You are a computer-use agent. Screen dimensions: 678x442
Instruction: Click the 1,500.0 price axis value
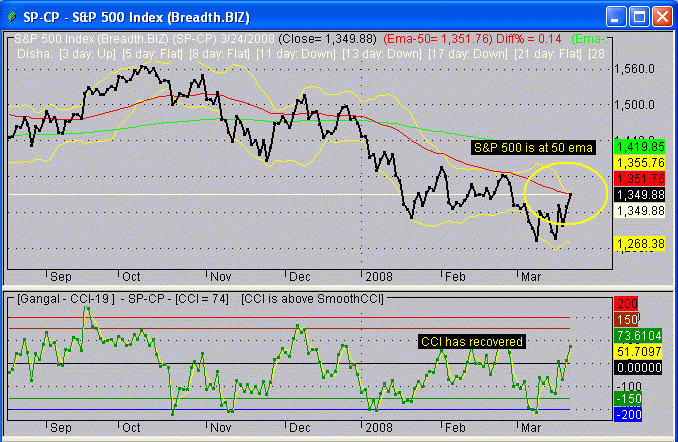[x=634, y=105]
